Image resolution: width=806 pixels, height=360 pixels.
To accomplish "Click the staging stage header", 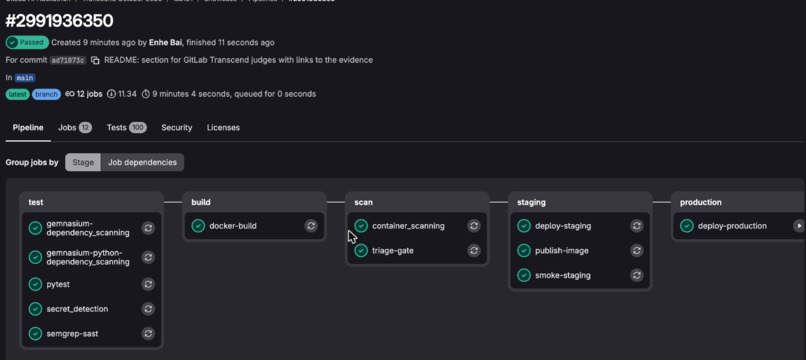I will 531,202.
